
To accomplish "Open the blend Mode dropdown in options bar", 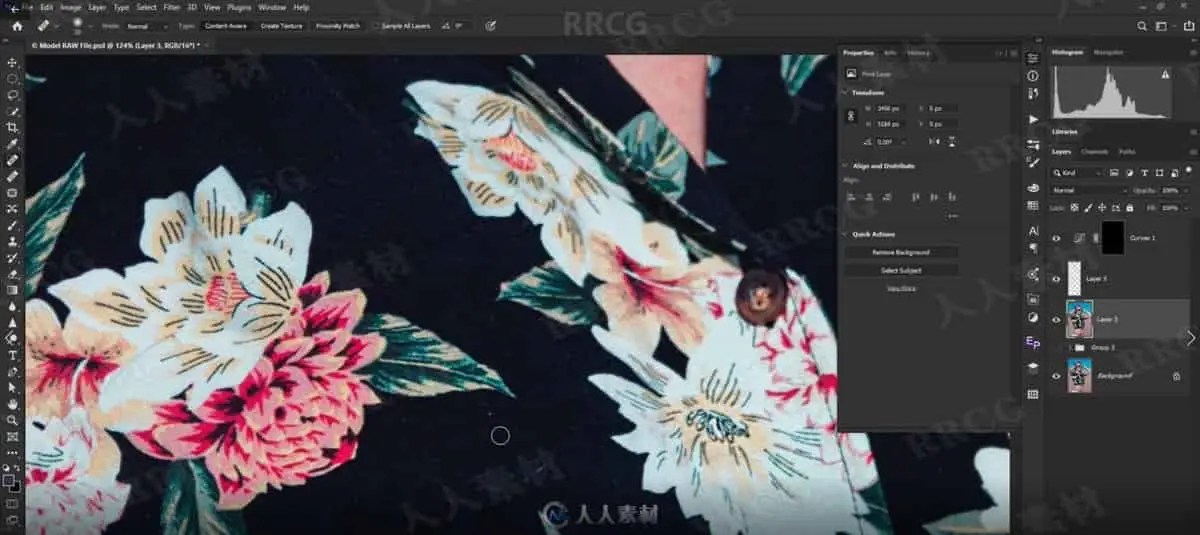I will [149, 25].
